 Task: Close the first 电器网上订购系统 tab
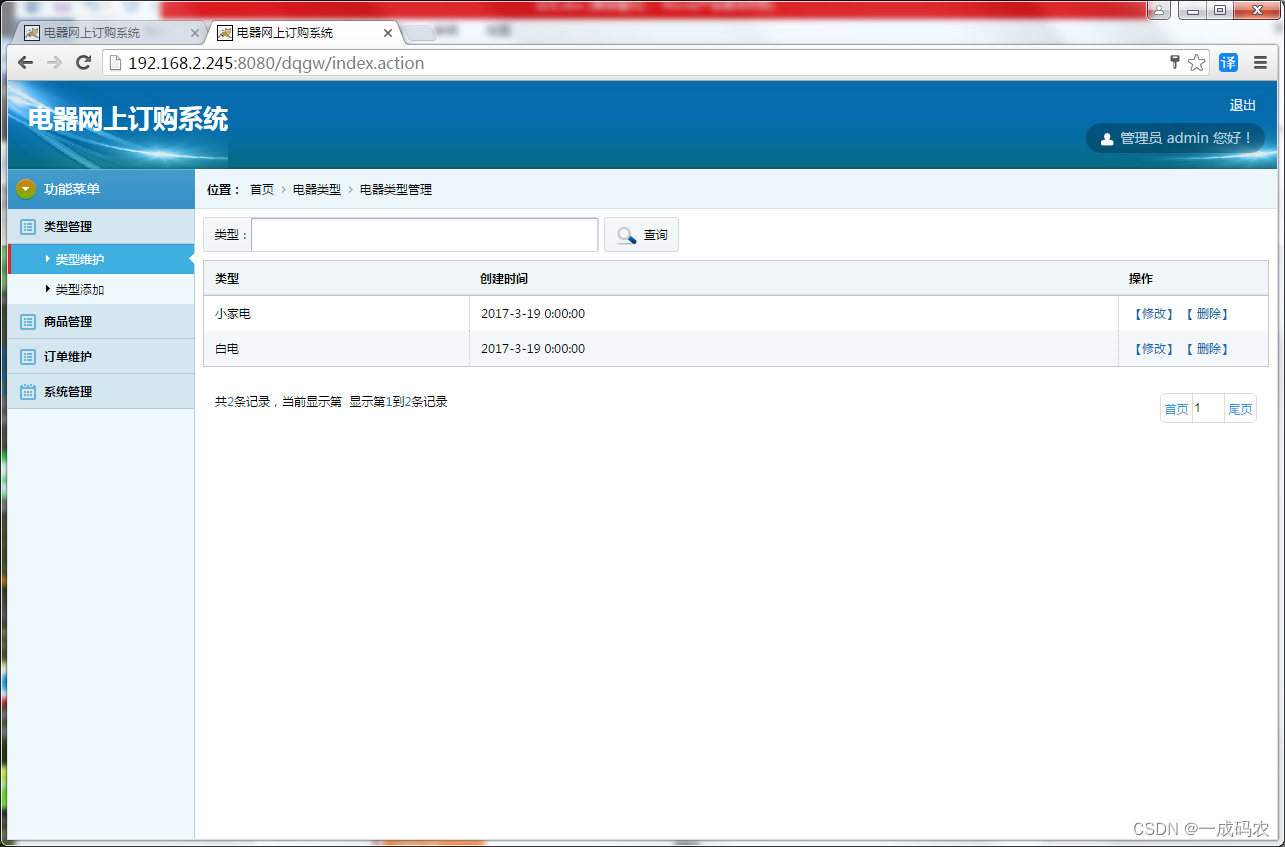(x=195, y=33)
